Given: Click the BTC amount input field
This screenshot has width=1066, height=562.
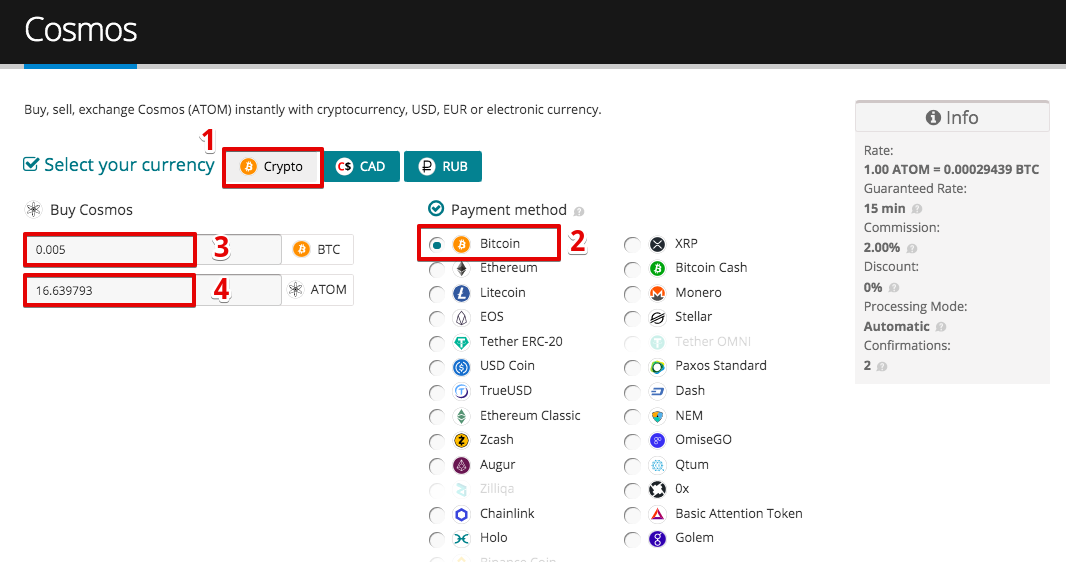Looking at the screenshot, I should (x=153, y=249).
